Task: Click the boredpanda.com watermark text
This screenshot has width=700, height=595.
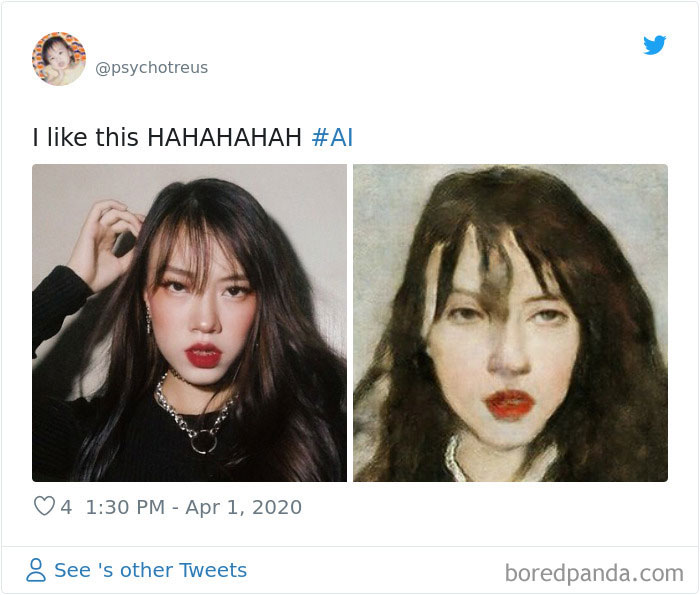Action: pos(594,573)
